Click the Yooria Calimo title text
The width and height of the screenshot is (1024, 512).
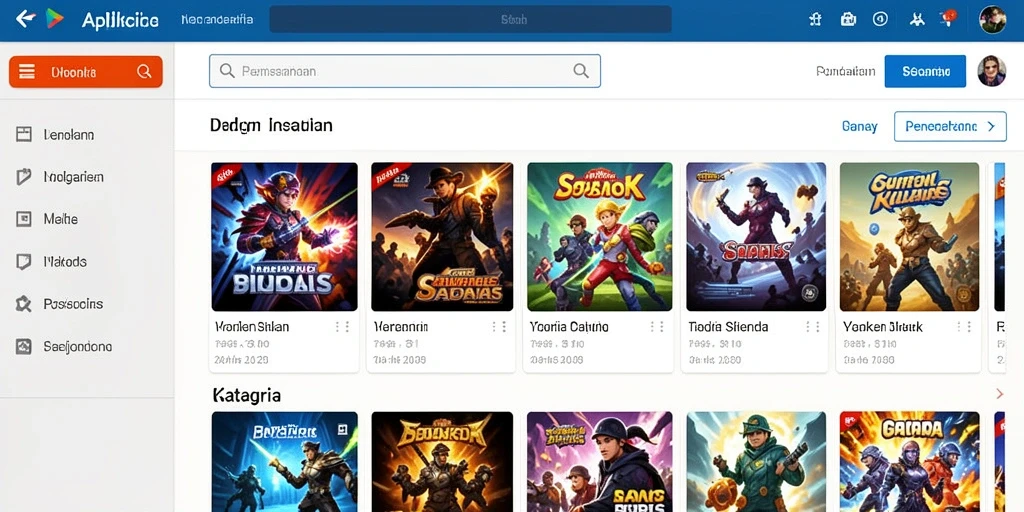(569, 327)
